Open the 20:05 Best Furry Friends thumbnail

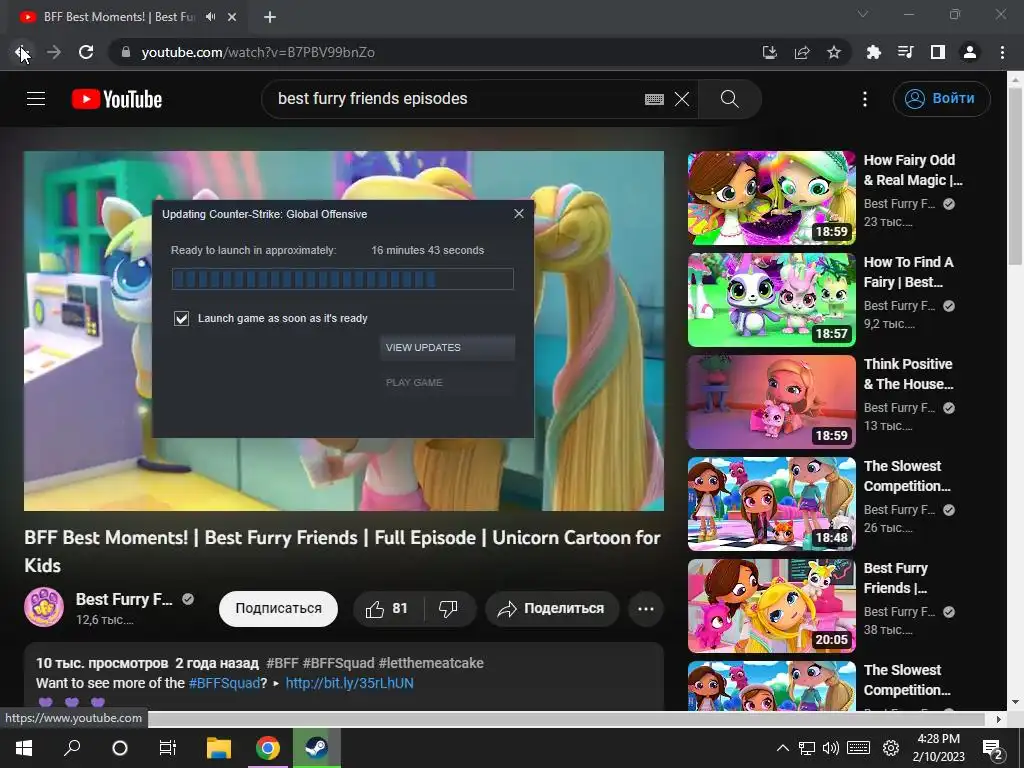point(771,605)
